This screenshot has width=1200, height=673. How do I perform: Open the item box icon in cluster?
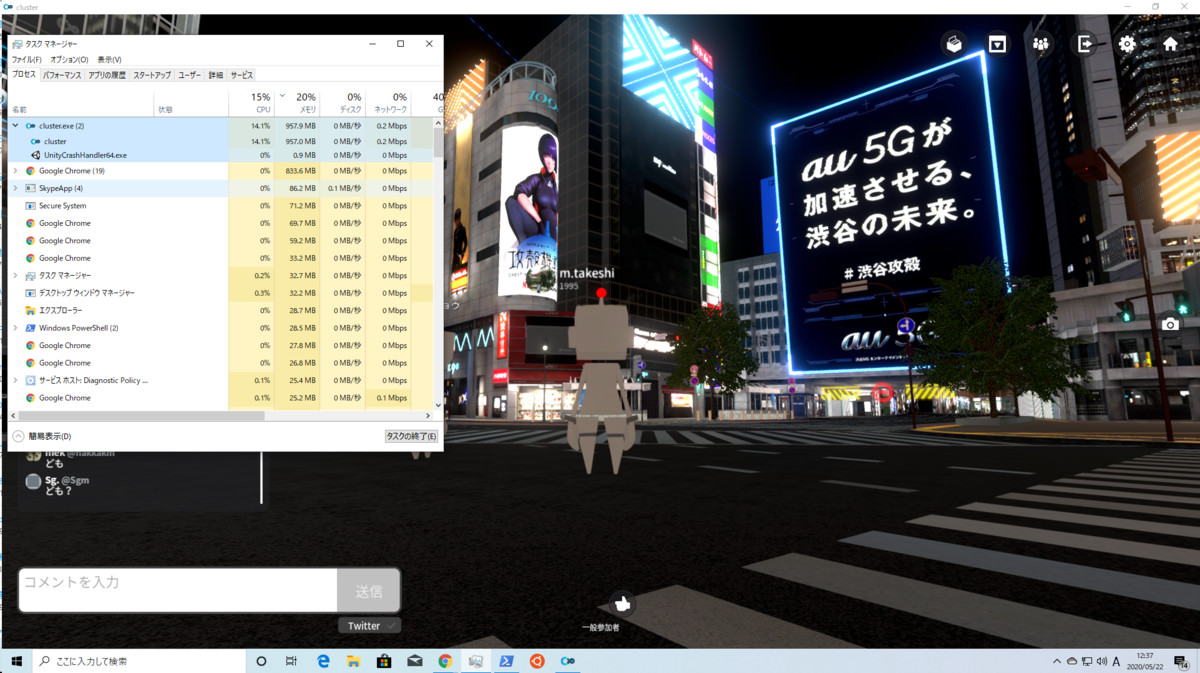(954, 43)
